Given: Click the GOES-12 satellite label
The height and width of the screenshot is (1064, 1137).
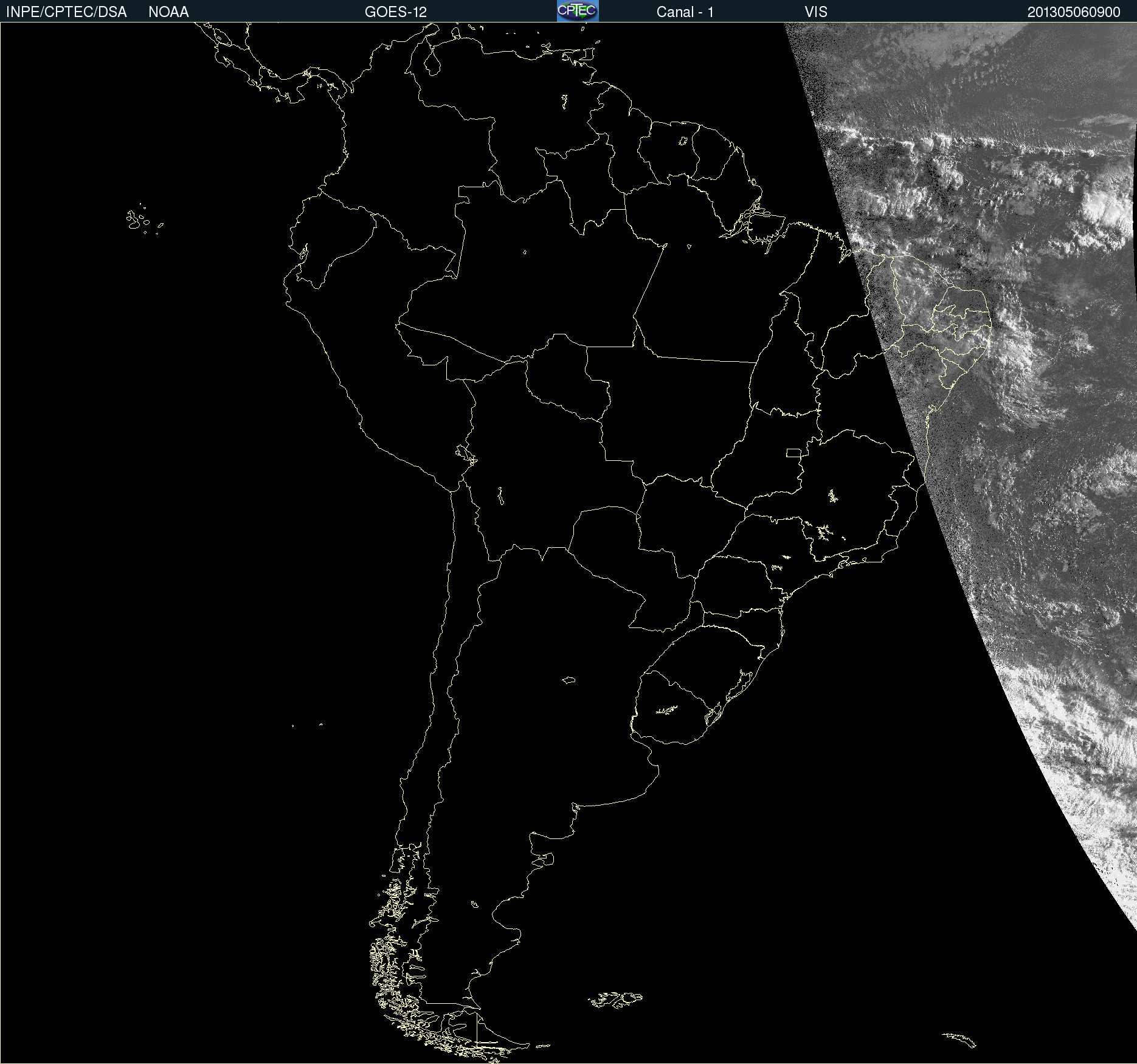Looking at the screenshot, I should pyautogui.click(x=396, y=12).
